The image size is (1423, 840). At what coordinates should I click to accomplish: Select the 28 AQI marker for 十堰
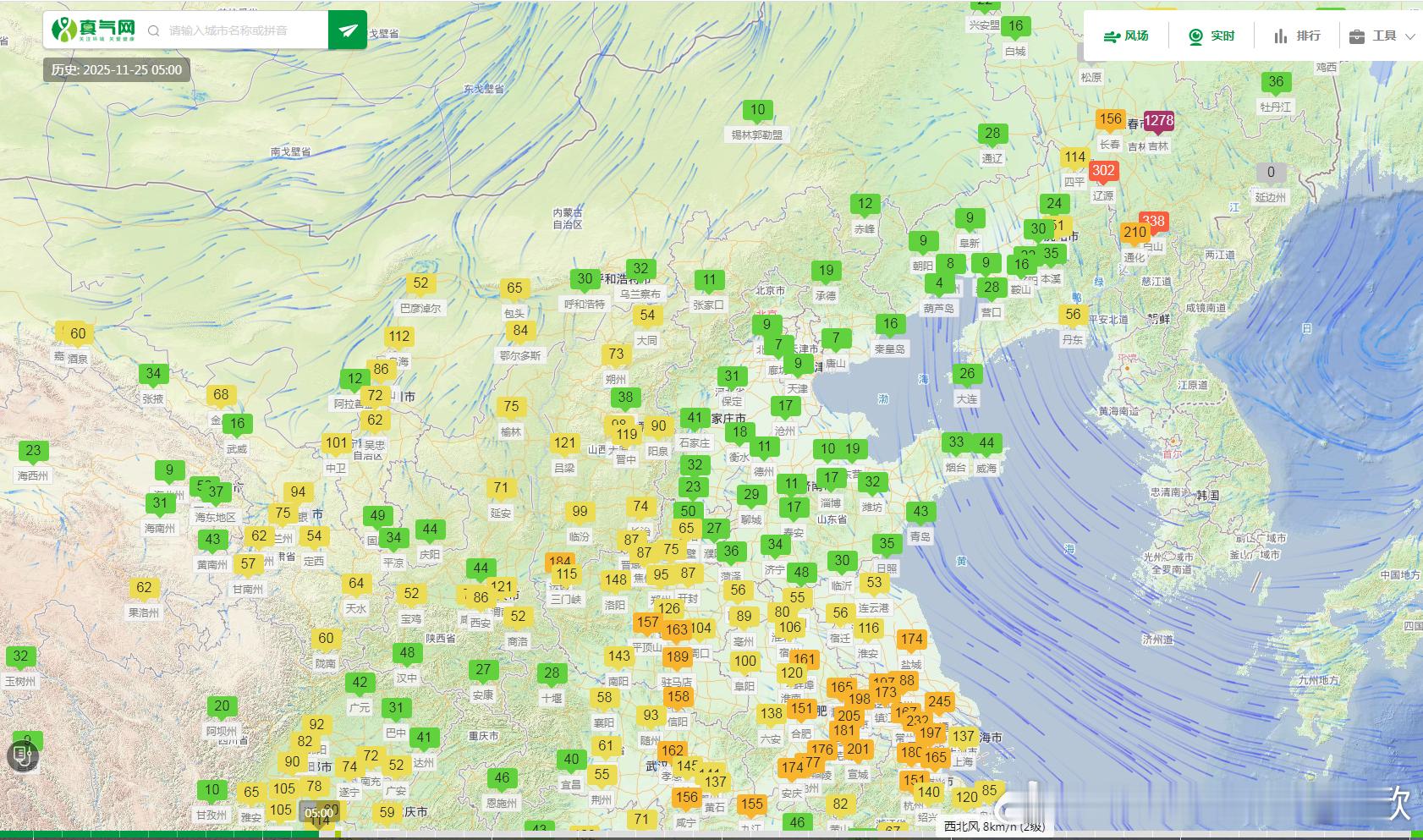552,673
